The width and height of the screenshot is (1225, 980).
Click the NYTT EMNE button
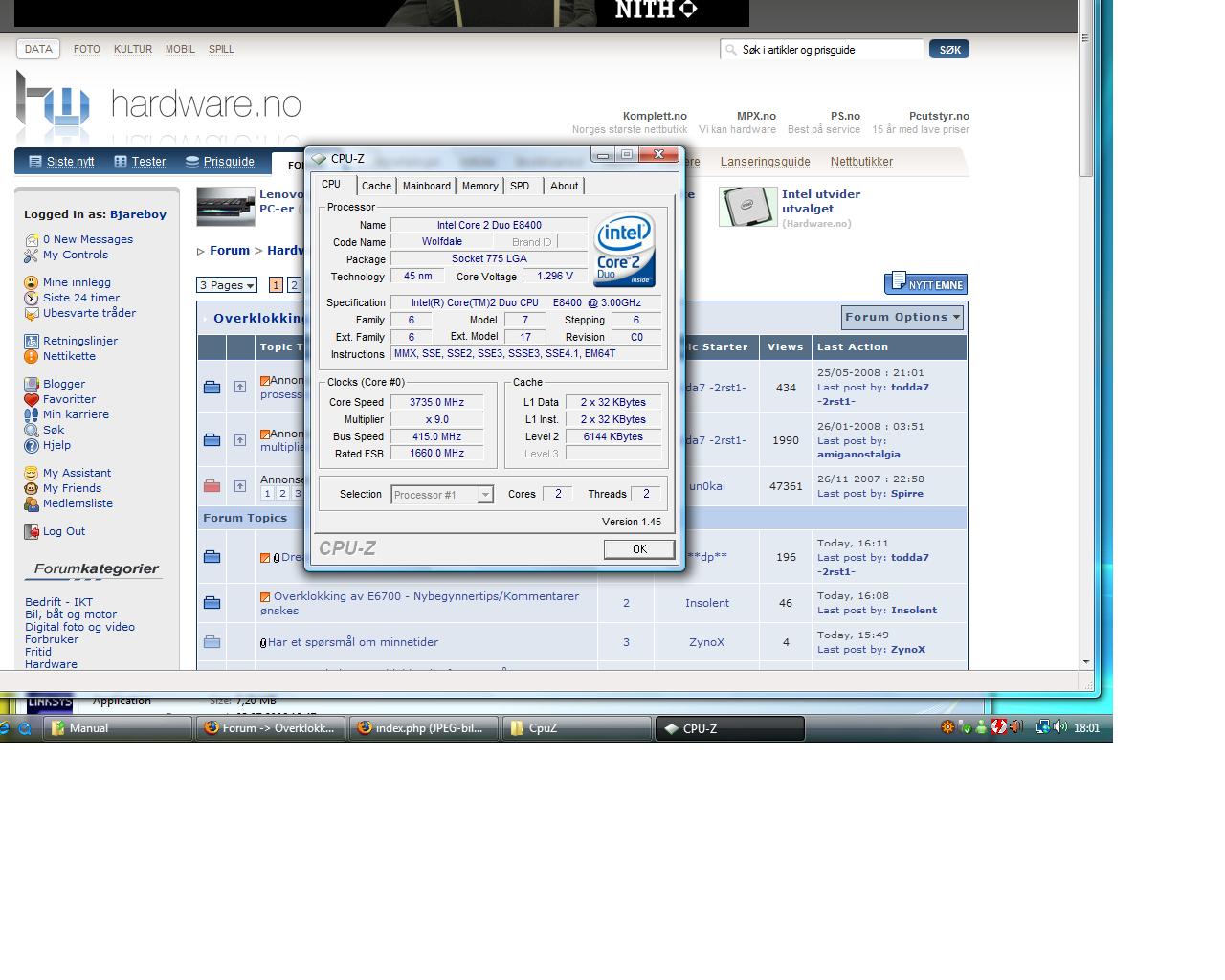click(925, 283)
